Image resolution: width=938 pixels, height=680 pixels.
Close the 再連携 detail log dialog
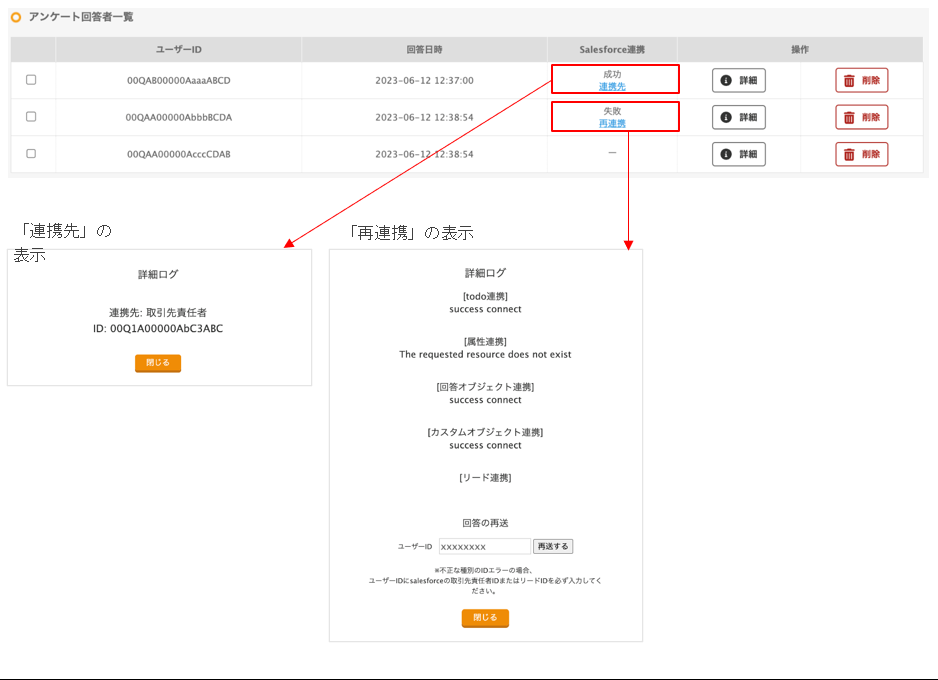pyautogui.click(x=485, y=618)
